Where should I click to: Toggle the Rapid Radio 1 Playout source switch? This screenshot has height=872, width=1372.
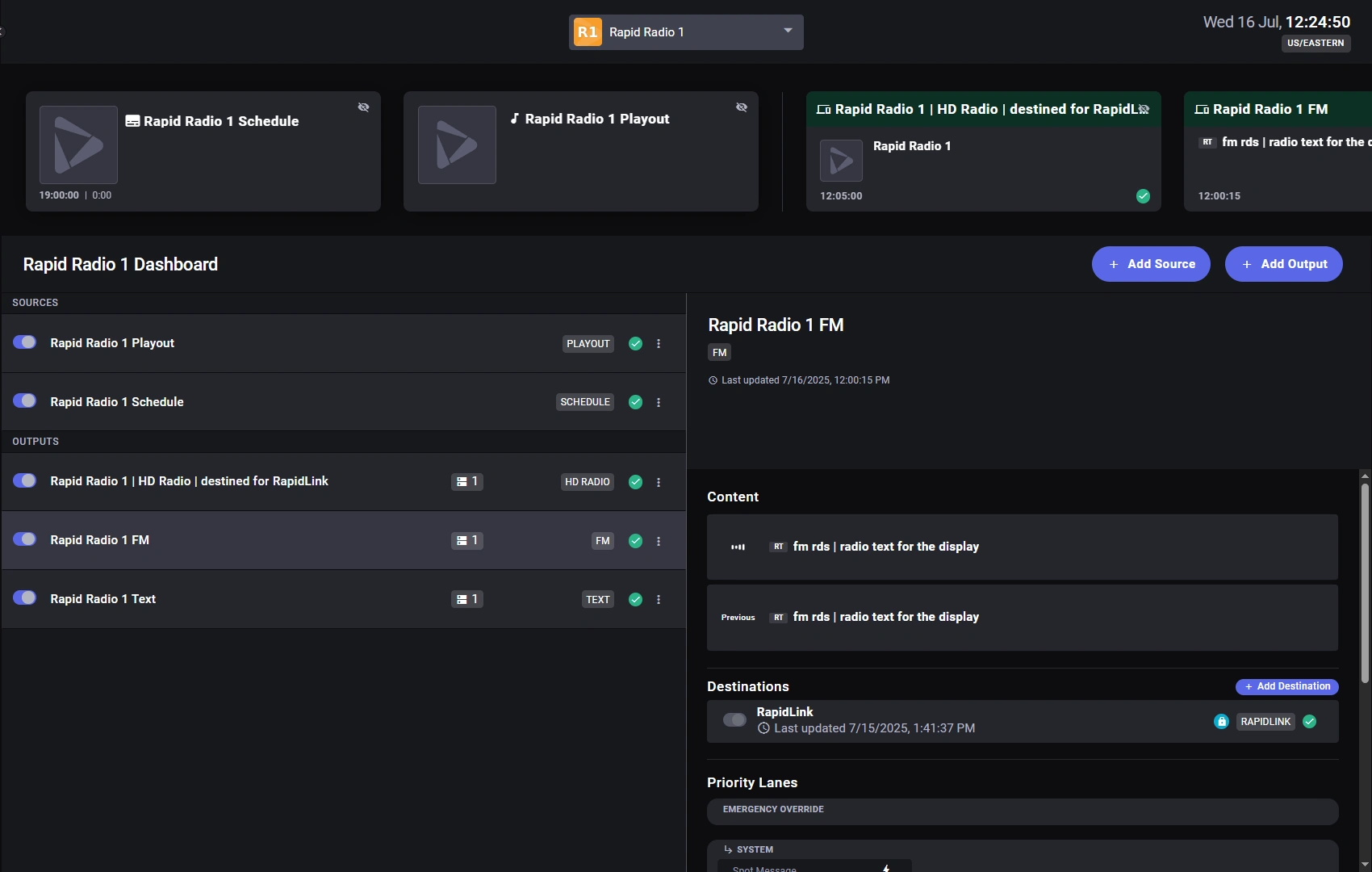[25, 342]
